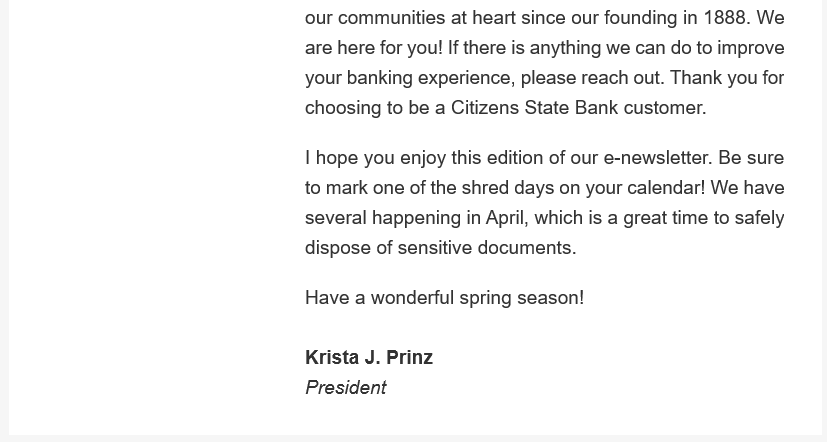The height and width of the screenshot is (442, 827).
Task: Click the phrase 'great time to safely'
Action: [704, 218]
